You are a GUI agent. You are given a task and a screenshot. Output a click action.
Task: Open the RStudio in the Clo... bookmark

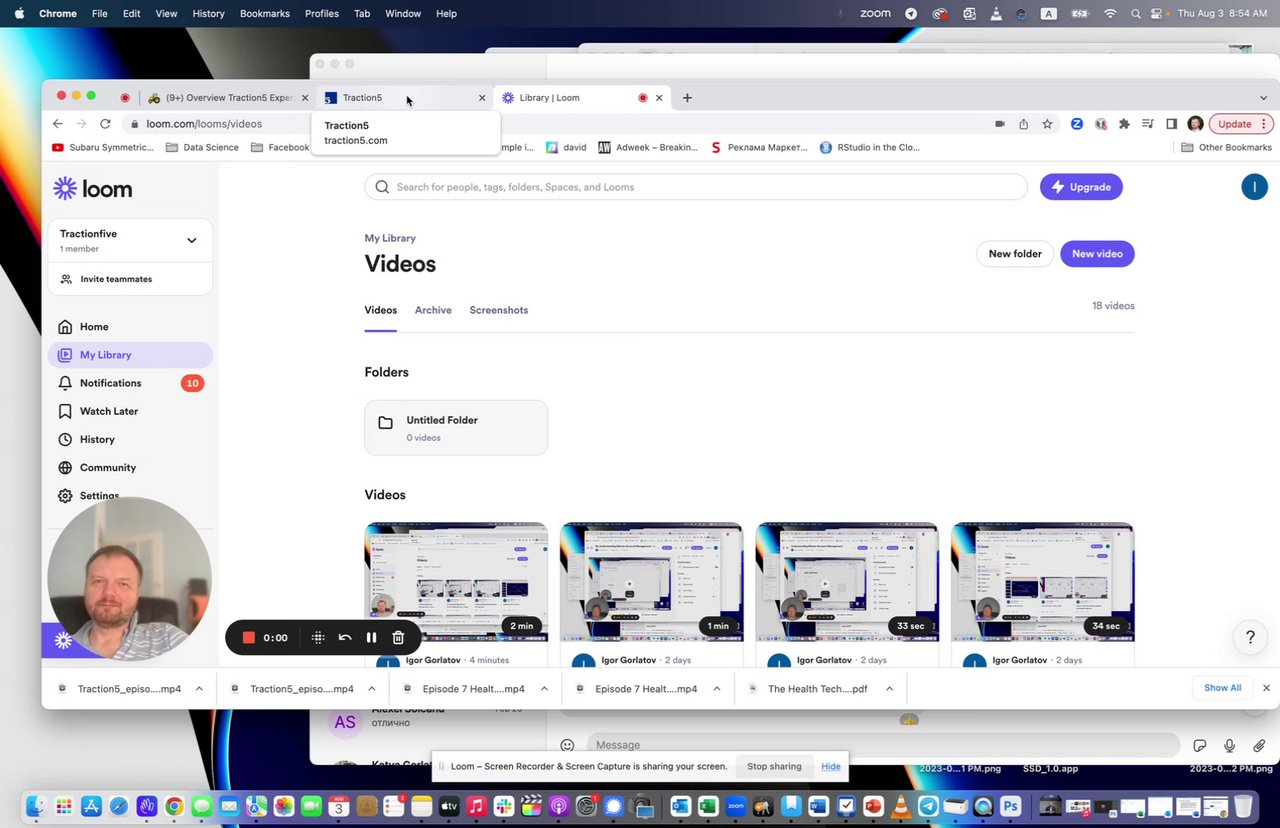[869, 147]
